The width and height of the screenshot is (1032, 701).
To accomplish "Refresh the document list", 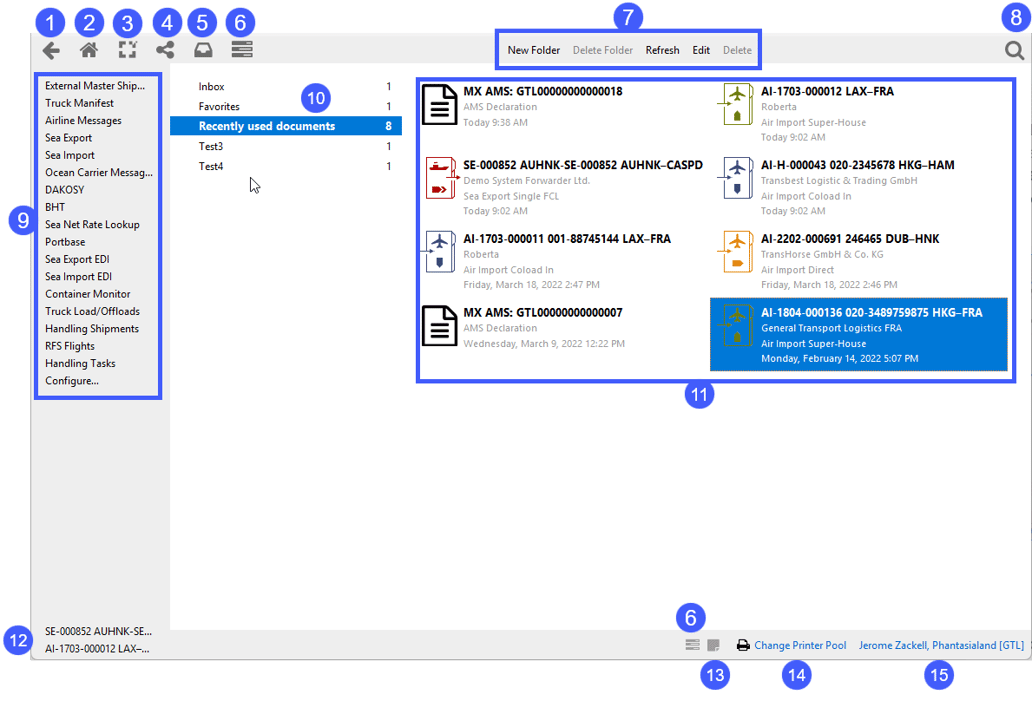I will pos(662,50).
